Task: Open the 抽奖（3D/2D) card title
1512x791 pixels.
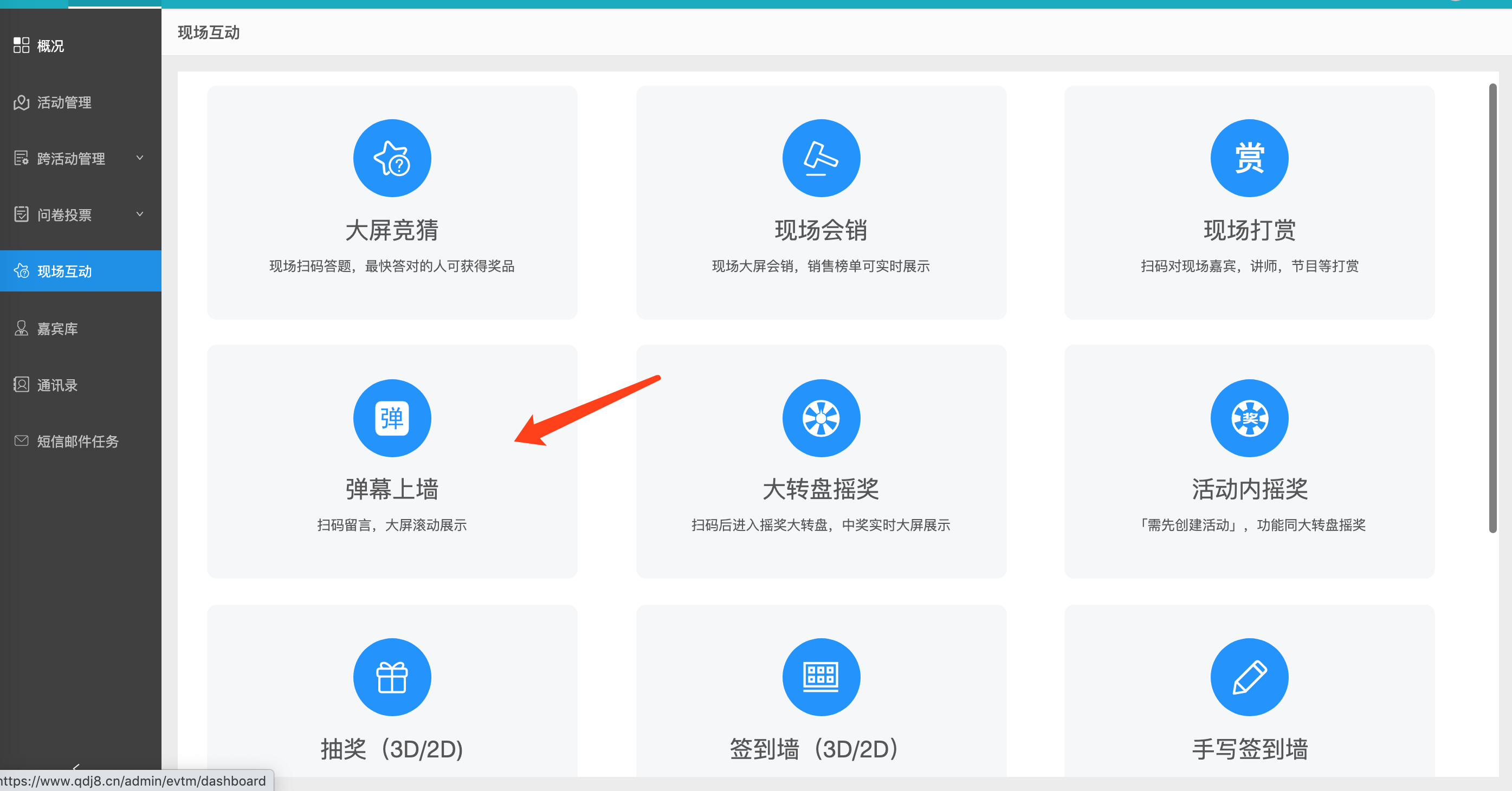Action: click(392, 749)
